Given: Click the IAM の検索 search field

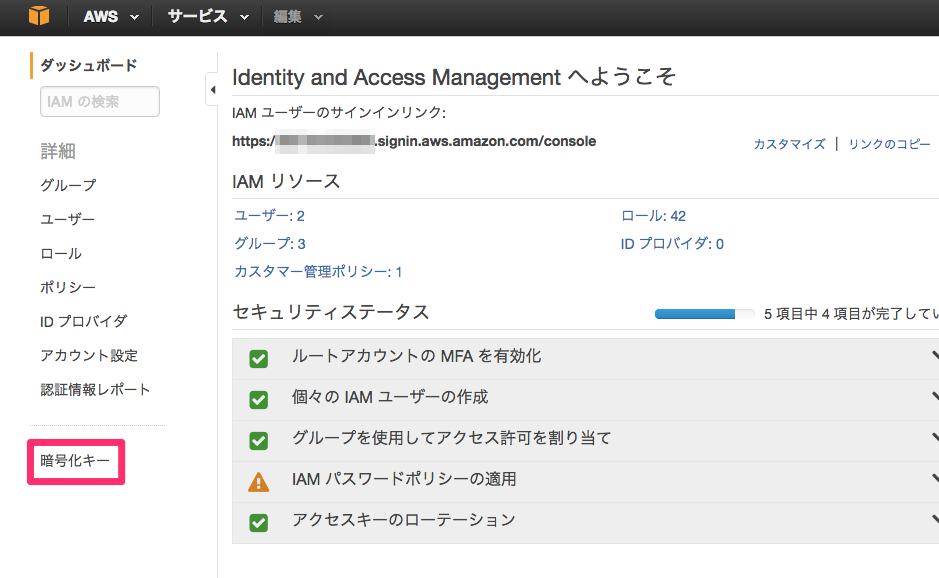Looking at the screenshot, I should (99, 101).
